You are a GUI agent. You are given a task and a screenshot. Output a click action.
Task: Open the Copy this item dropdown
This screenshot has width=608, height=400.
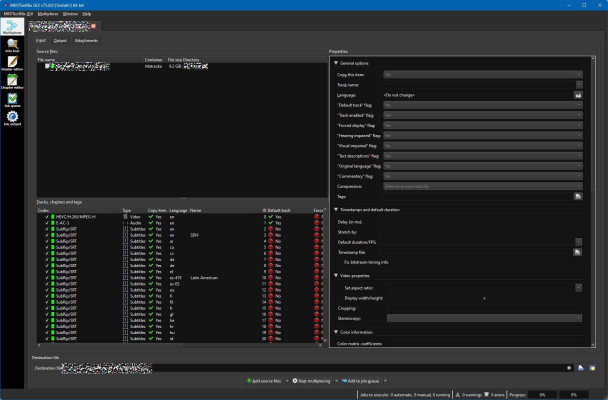click(x=483, y=74)
